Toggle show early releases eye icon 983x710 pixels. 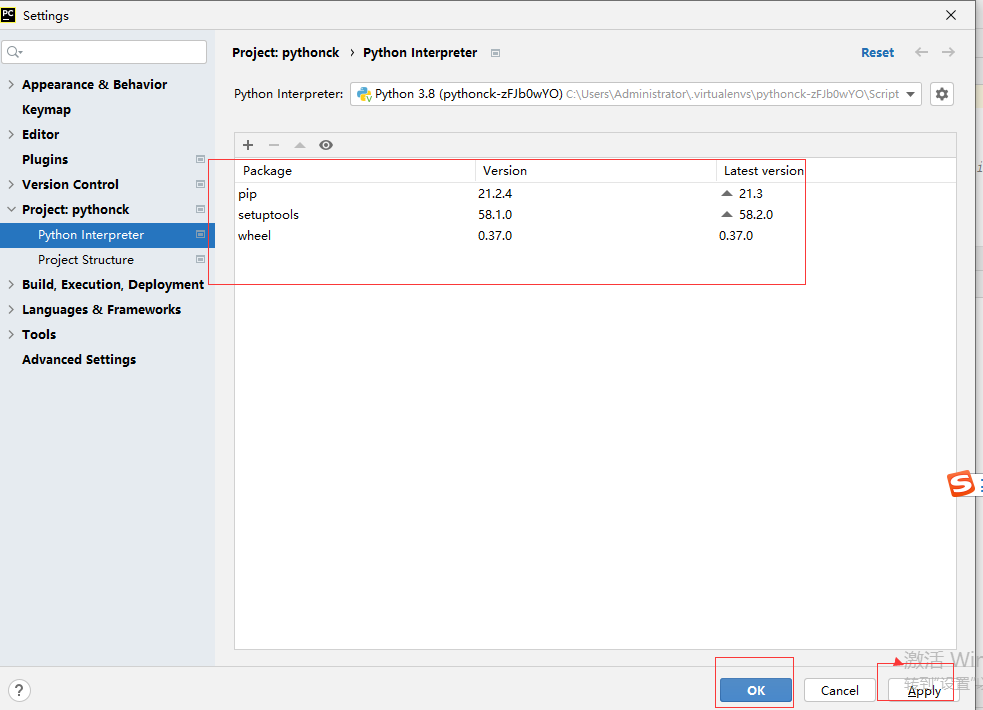coord(326,145)
